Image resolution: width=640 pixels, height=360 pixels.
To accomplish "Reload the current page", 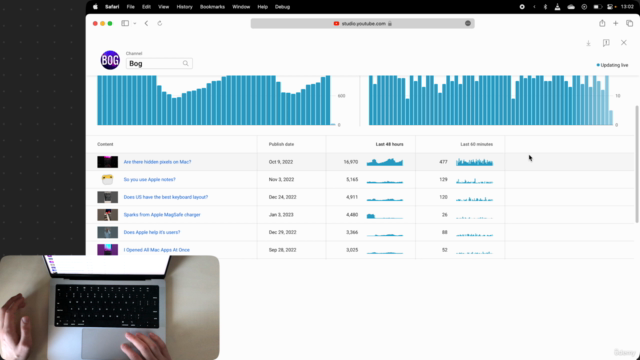I will pyautogui.click(x=160, y=23).
